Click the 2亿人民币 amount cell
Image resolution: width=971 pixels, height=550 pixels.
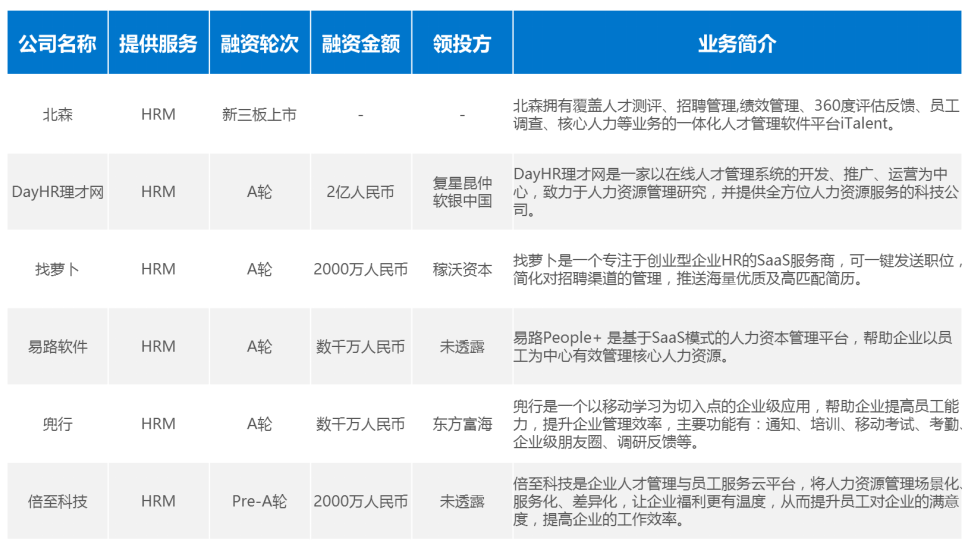point(360,192)
